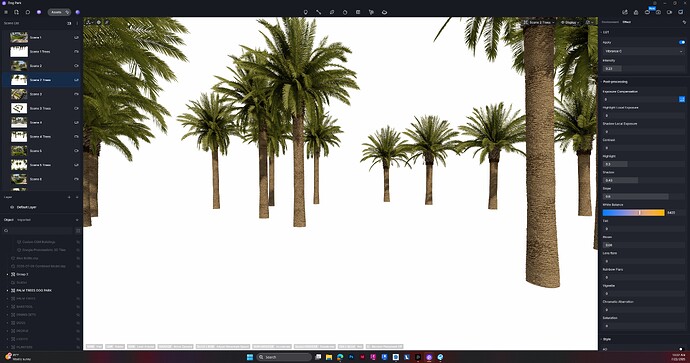Click the object search field
The image size is (690, 363).
click(38, 231)
